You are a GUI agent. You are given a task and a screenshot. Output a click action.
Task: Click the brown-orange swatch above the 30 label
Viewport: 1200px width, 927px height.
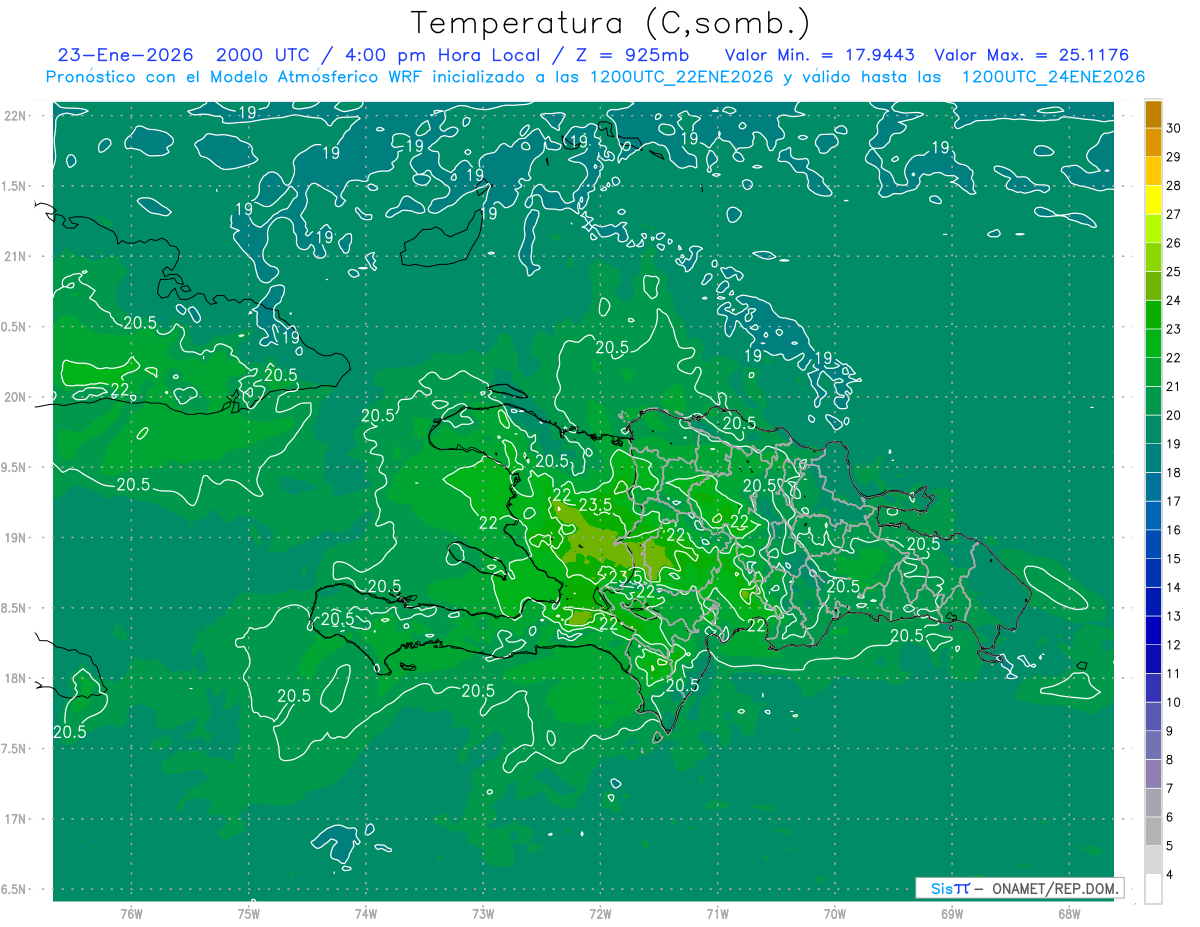1153,114
